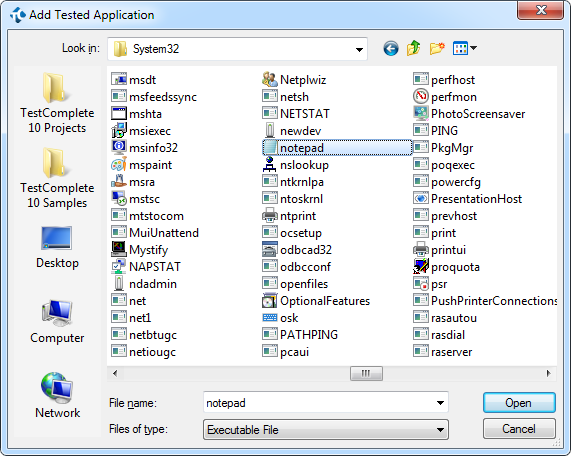The height and width of the screenshot is (456, 571).
Task: Select the file named netsh
Action: coord(286,97)
